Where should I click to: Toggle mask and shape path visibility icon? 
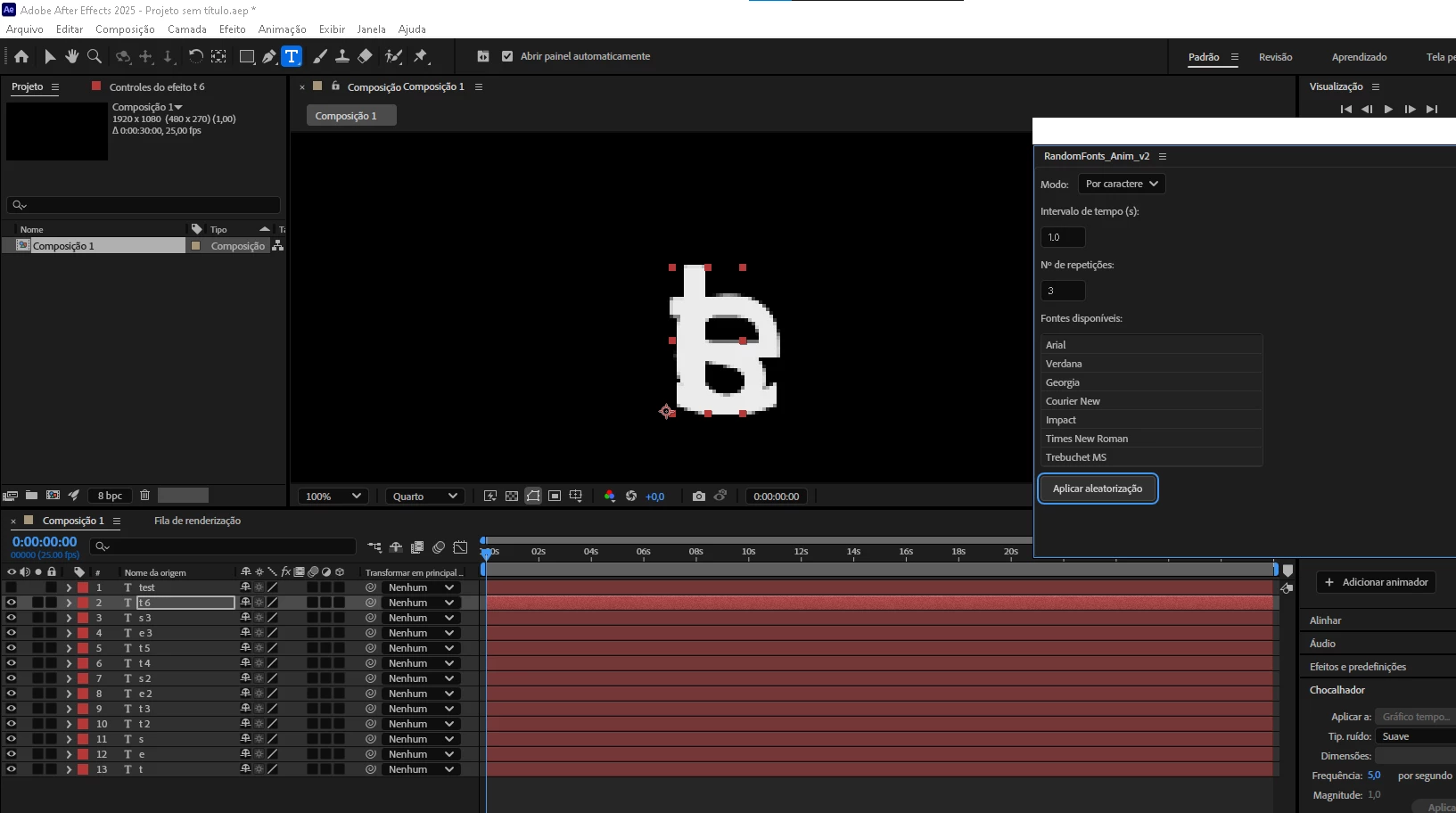coord(533,496)
